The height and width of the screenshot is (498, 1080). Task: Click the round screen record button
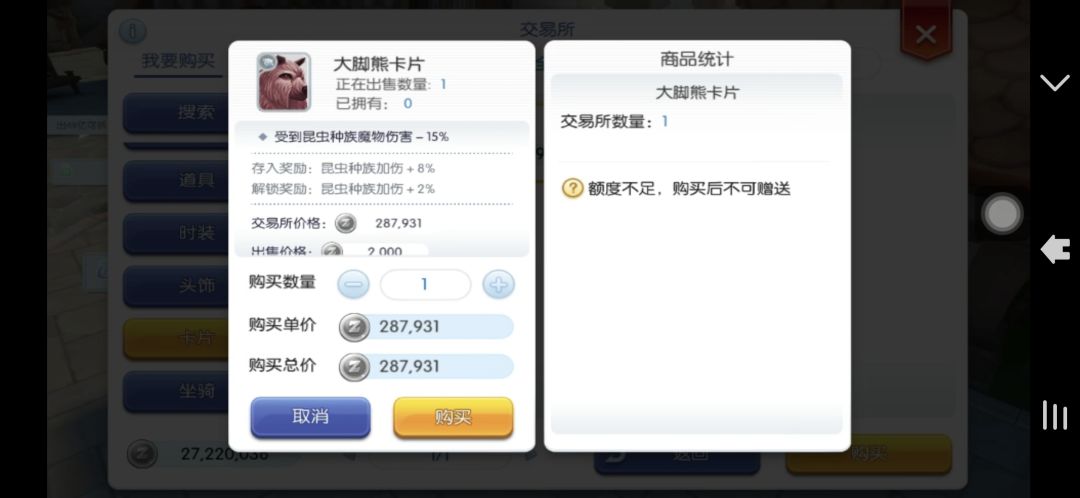[1002, 214]
